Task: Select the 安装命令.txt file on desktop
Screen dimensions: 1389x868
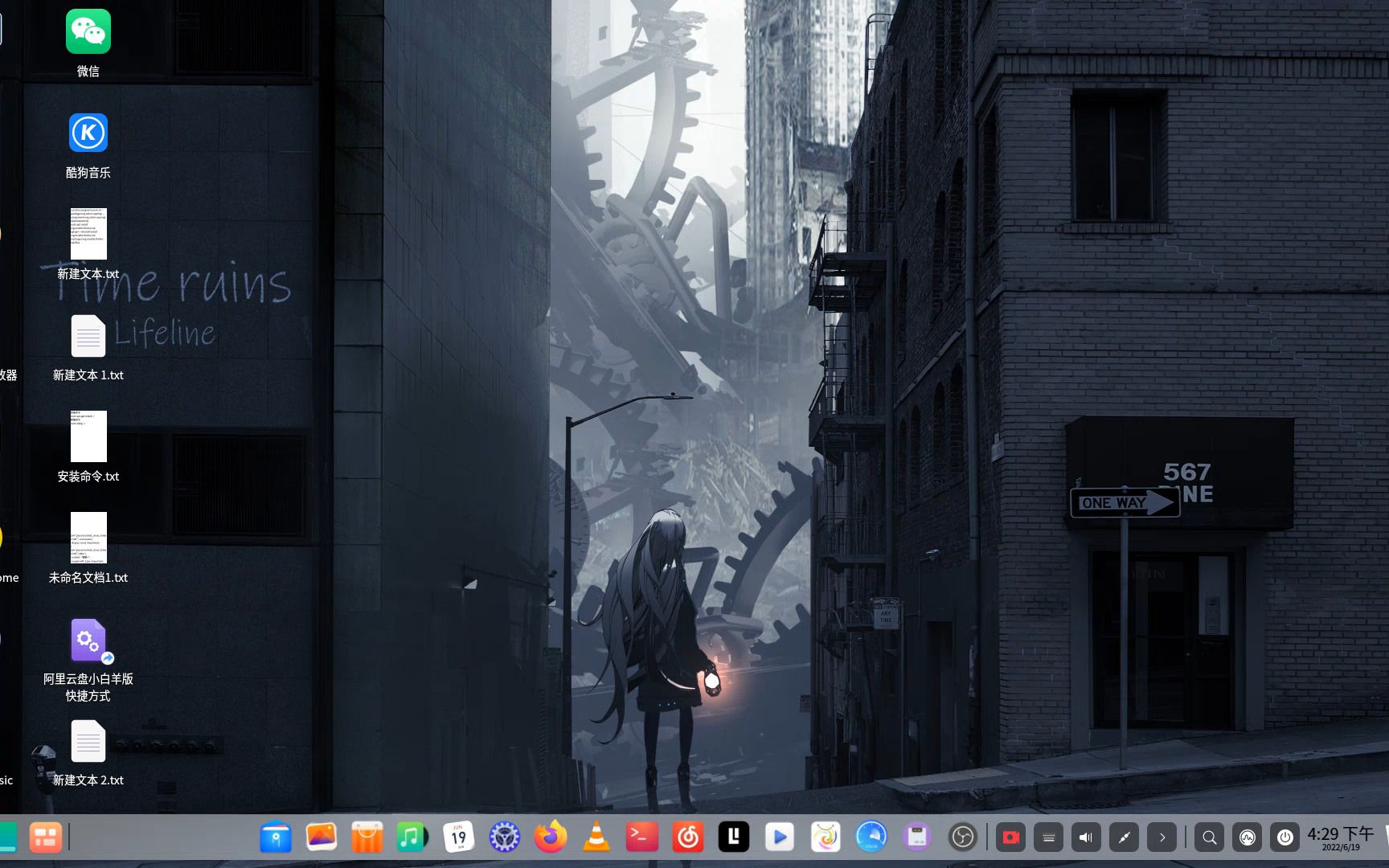Action: click(88, 436)
